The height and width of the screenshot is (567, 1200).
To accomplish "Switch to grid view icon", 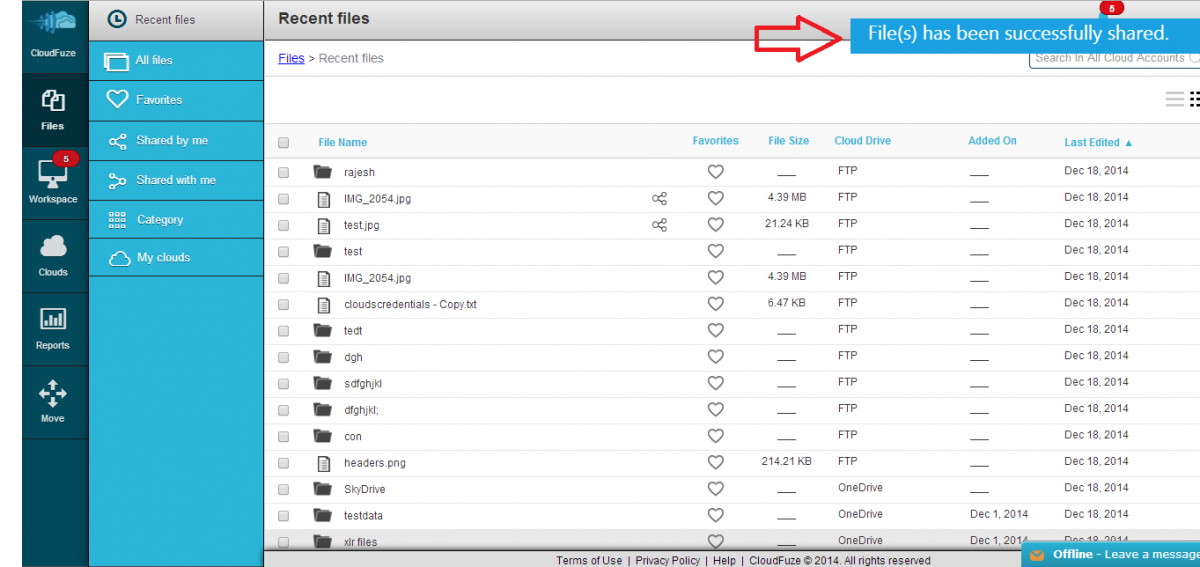I will (x=1194, y=99).
